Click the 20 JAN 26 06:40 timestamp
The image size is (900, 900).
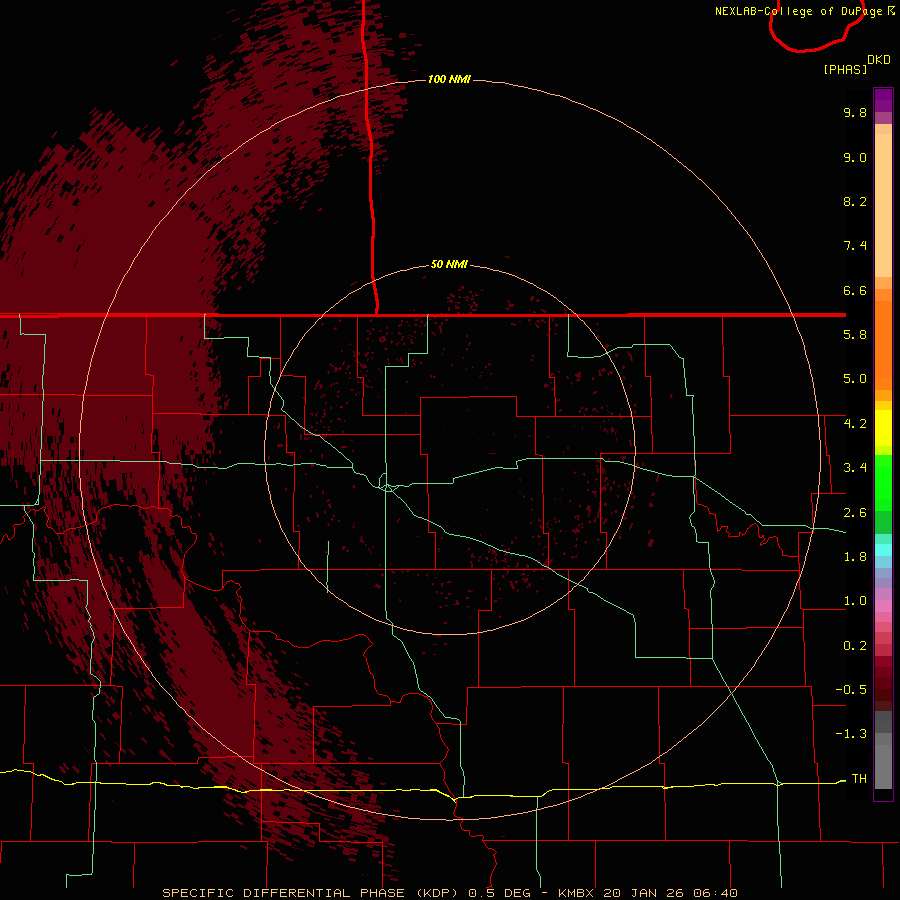670,893
